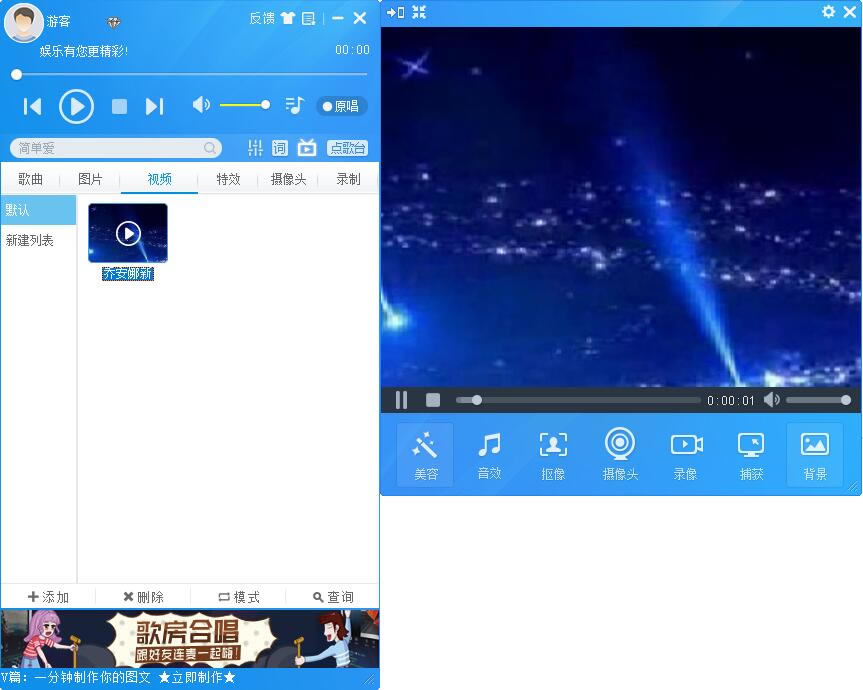
Task: Open the 点歌台 song request page
Action: [347, 147]
